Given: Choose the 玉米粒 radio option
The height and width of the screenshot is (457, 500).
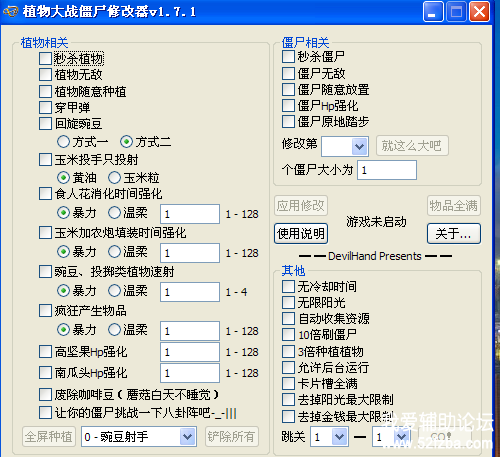Looking at the screenshot, I should [x=114, y=178].
